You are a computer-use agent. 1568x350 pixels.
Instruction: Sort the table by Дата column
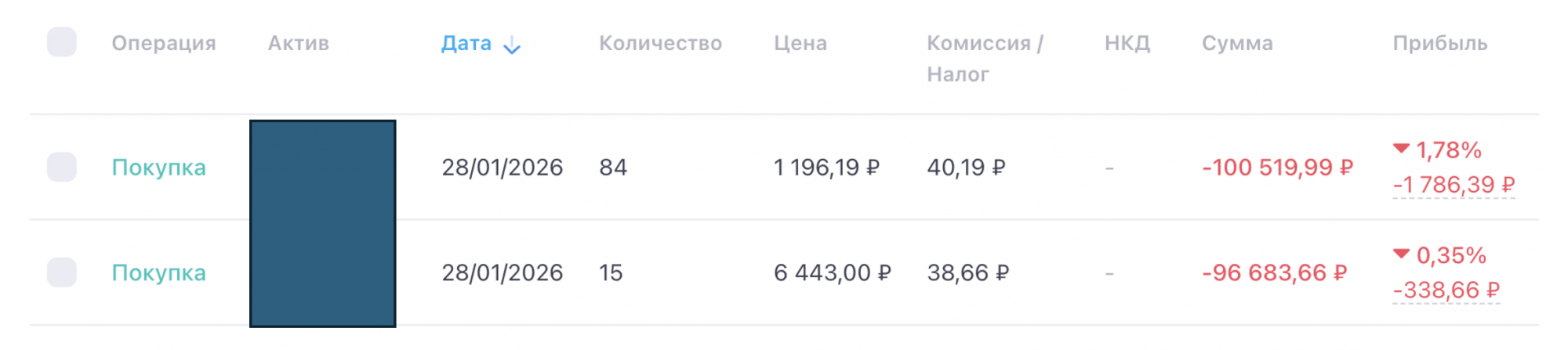(466, 43)
